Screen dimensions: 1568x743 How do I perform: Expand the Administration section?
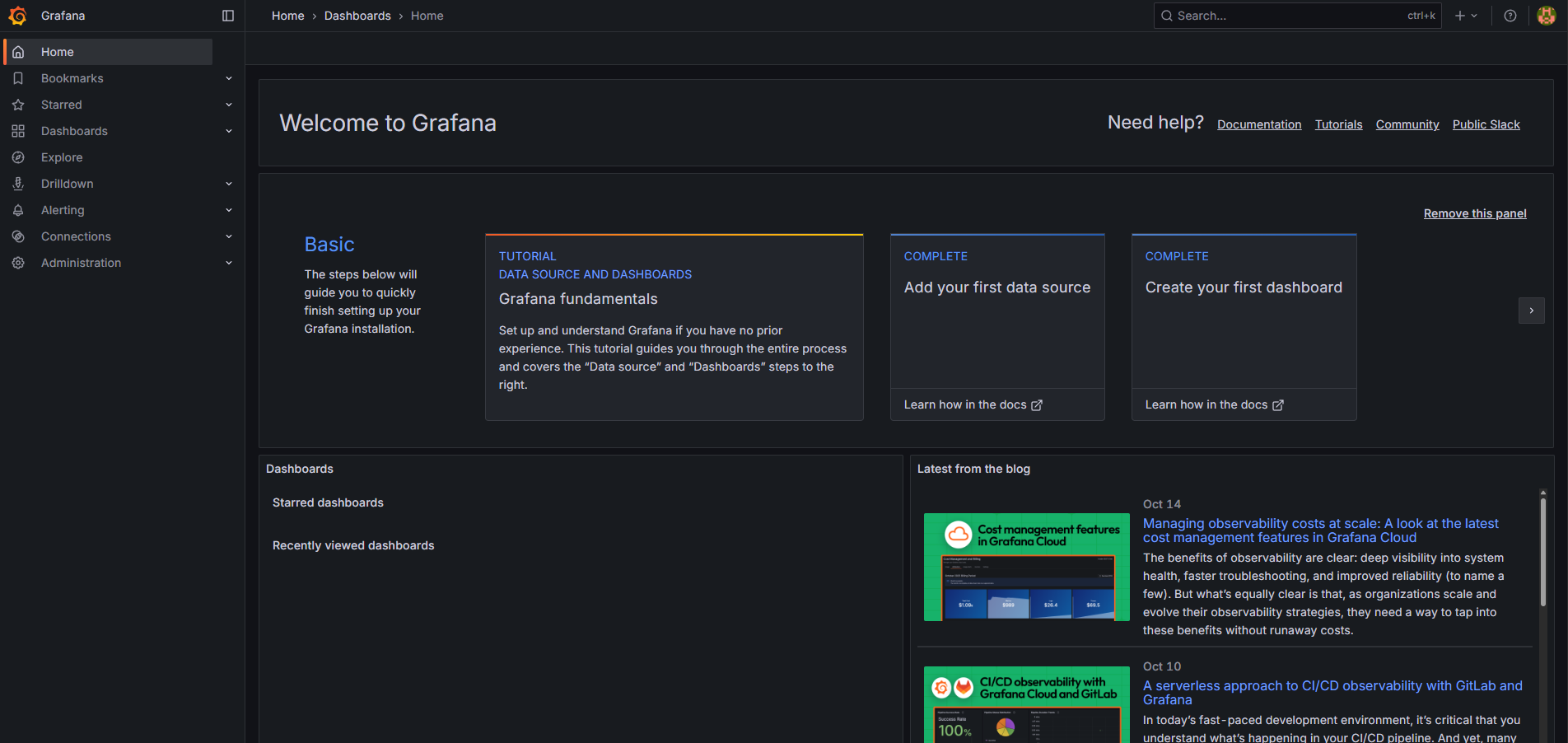click(229, 263)
